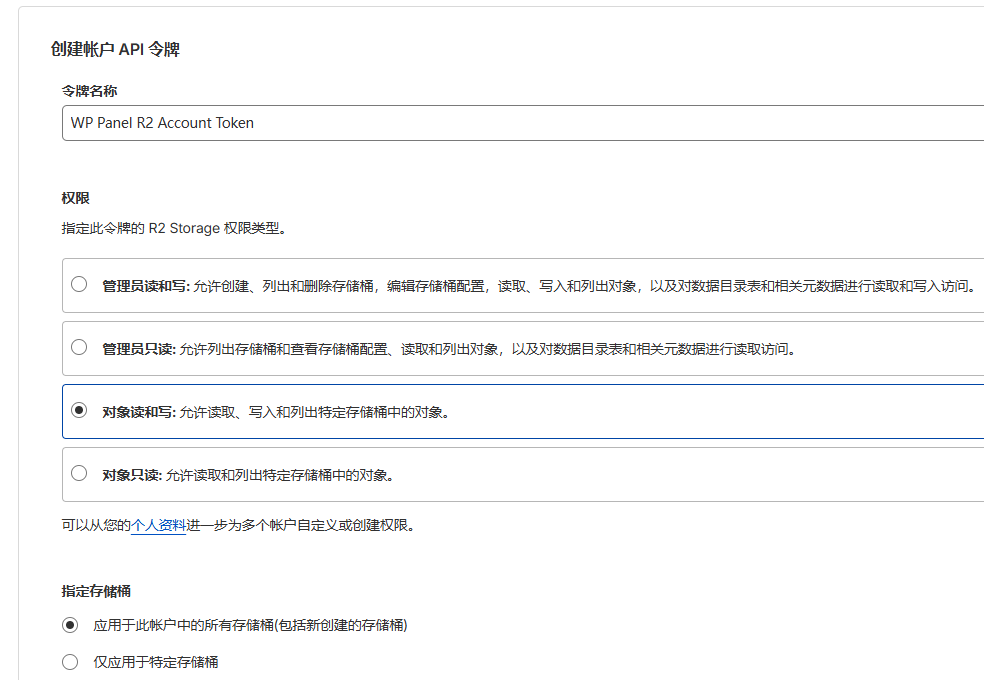Select 对象只读 permission radio button

click(x=79, y=473)
